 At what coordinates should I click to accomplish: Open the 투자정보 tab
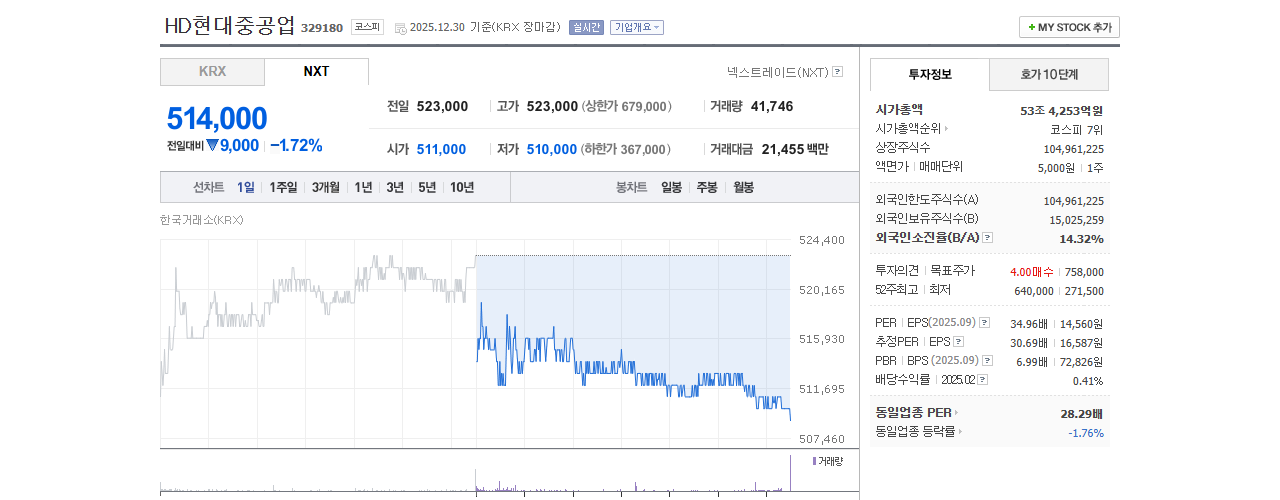(929, 75)
